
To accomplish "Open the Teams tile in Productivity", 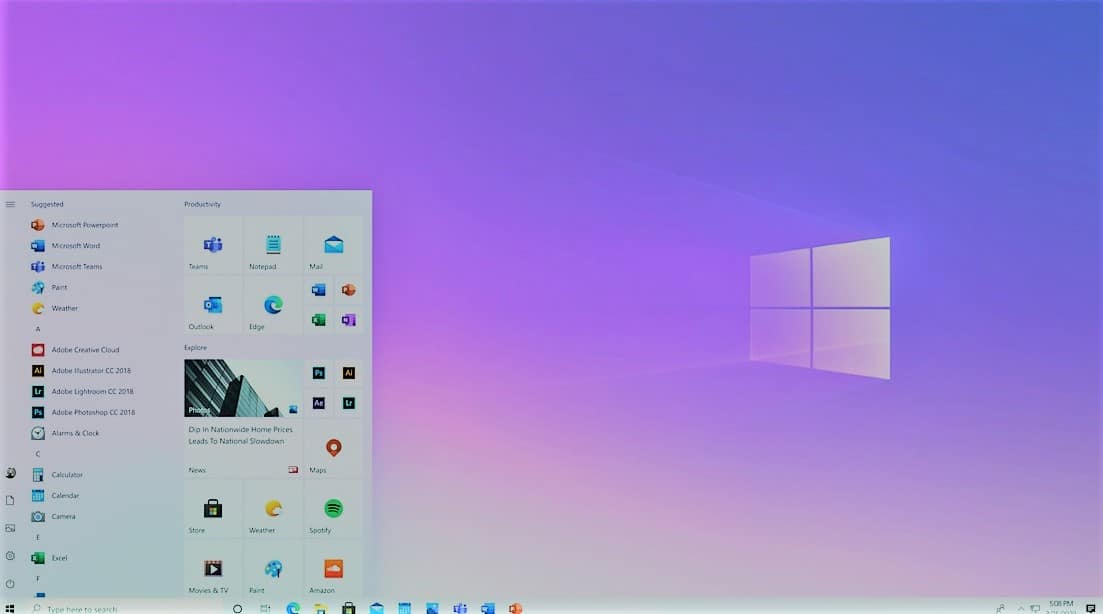I will [212, 245].
